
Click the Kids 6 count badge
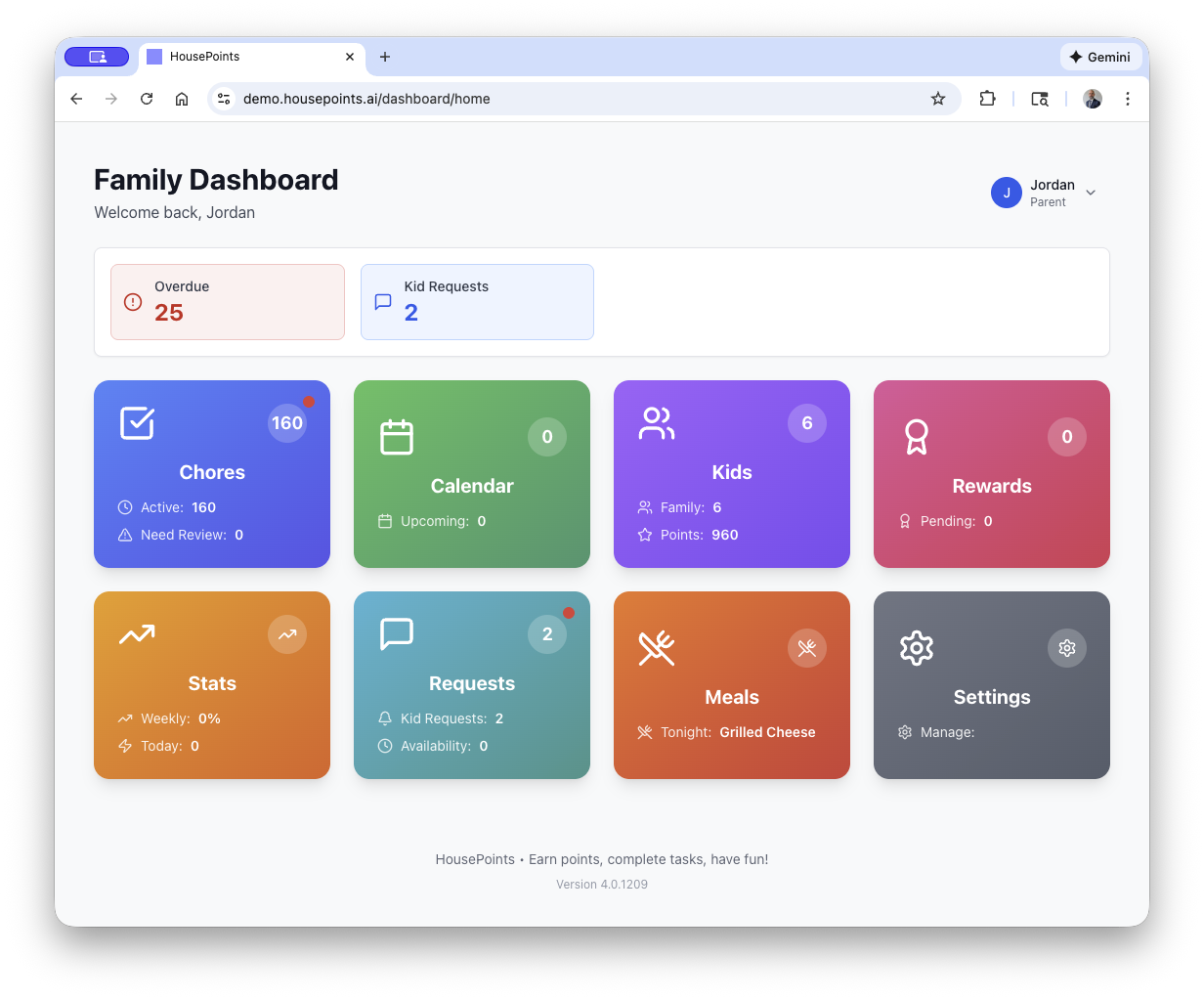point(807,423)
